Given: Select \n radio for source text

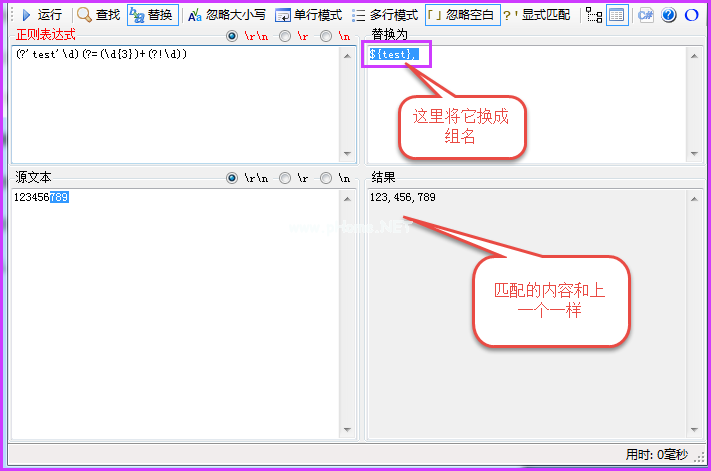Looking at the screenshot, I should click(x=327, y=178).
